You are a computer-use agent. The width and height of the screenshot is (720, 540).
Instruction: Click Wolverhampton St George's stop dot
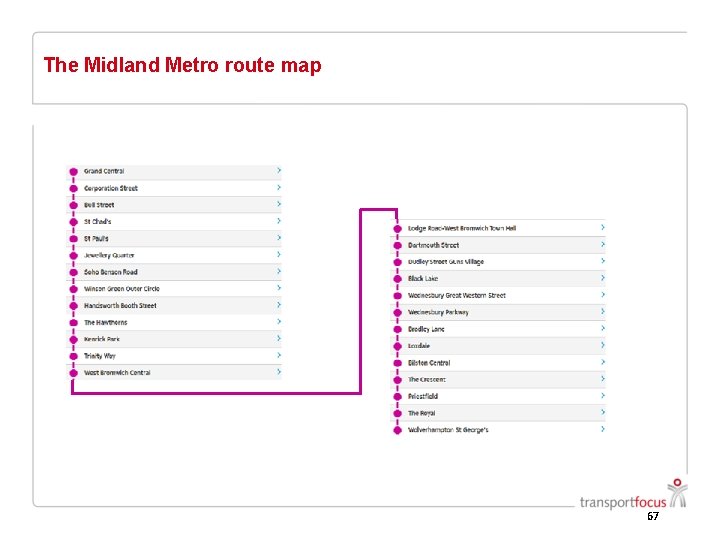point(398,430)
